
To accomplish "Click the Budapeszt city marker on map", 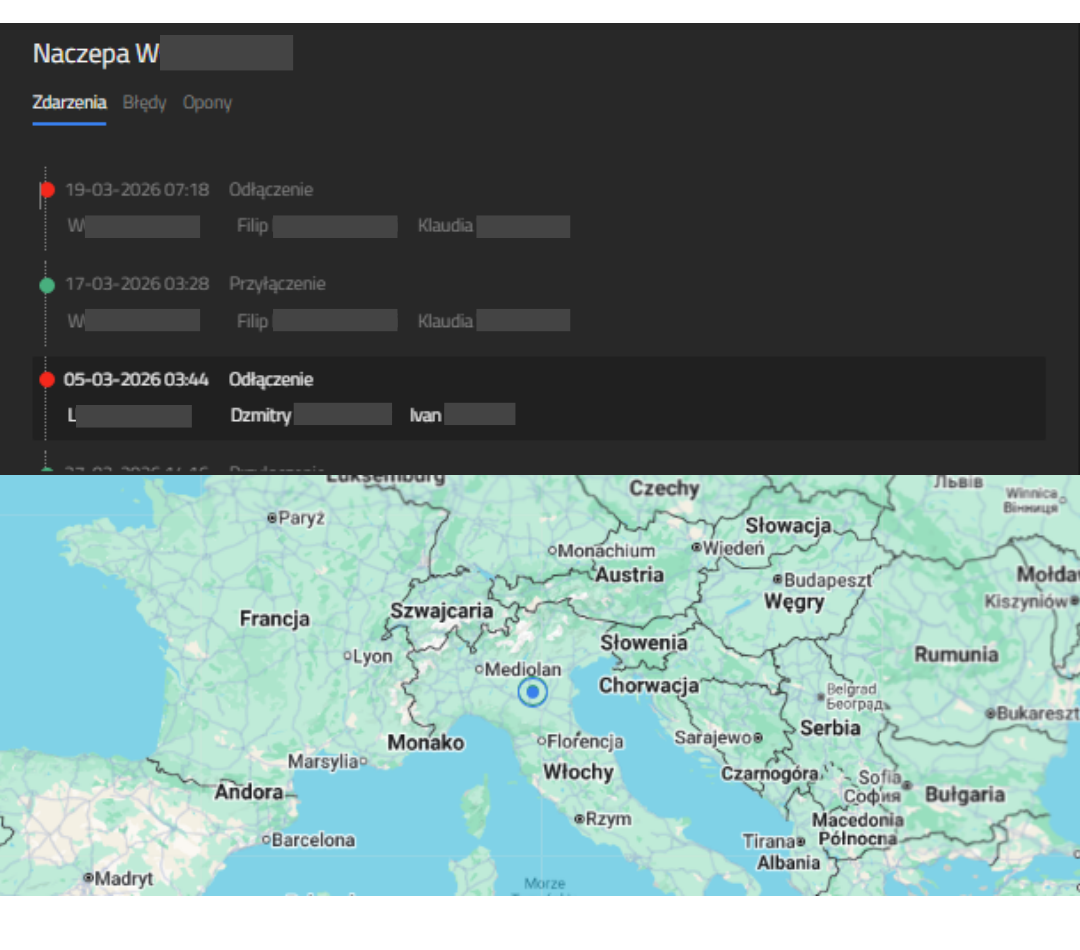I will pos(777,580).
